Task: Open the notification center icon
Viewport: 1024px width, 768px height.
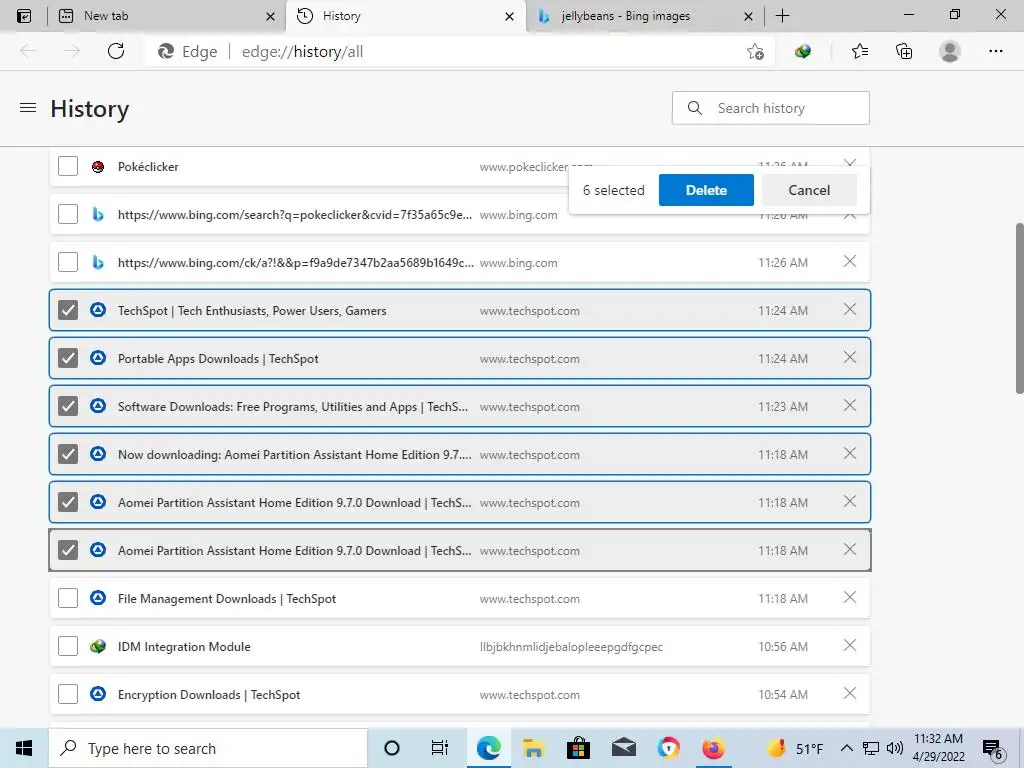Action: (x=993, y=749)
